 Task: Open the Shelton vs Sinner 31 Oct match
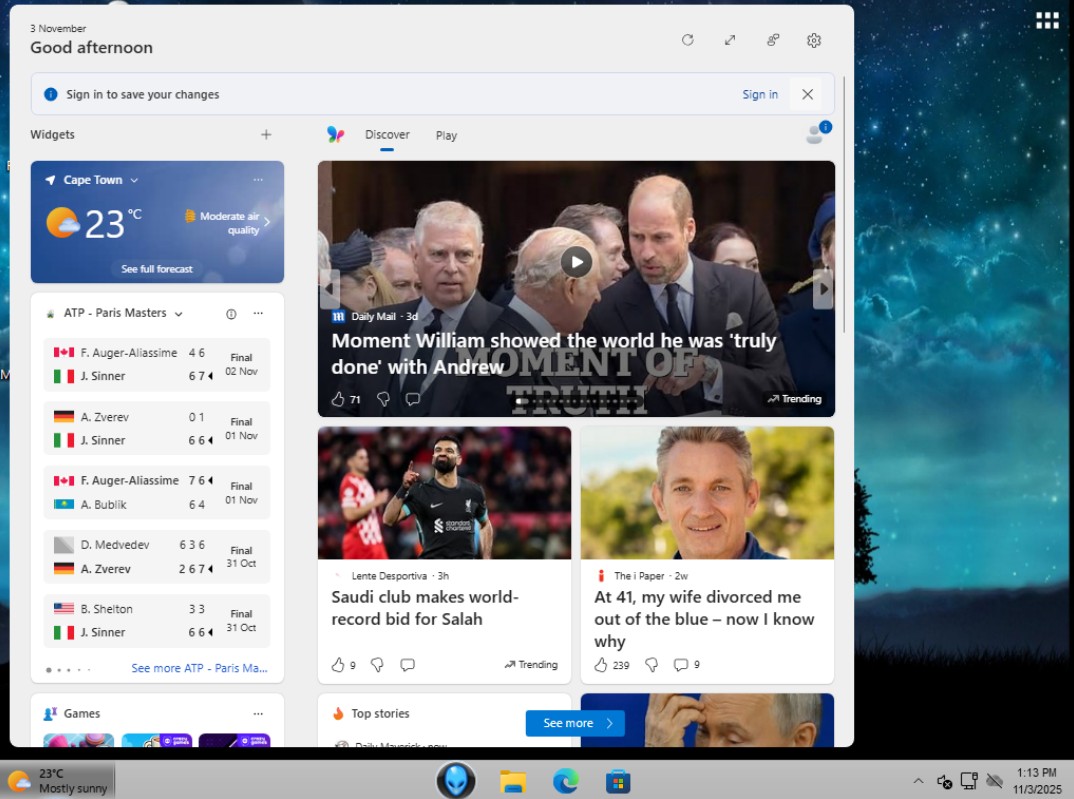click(157, 620)
